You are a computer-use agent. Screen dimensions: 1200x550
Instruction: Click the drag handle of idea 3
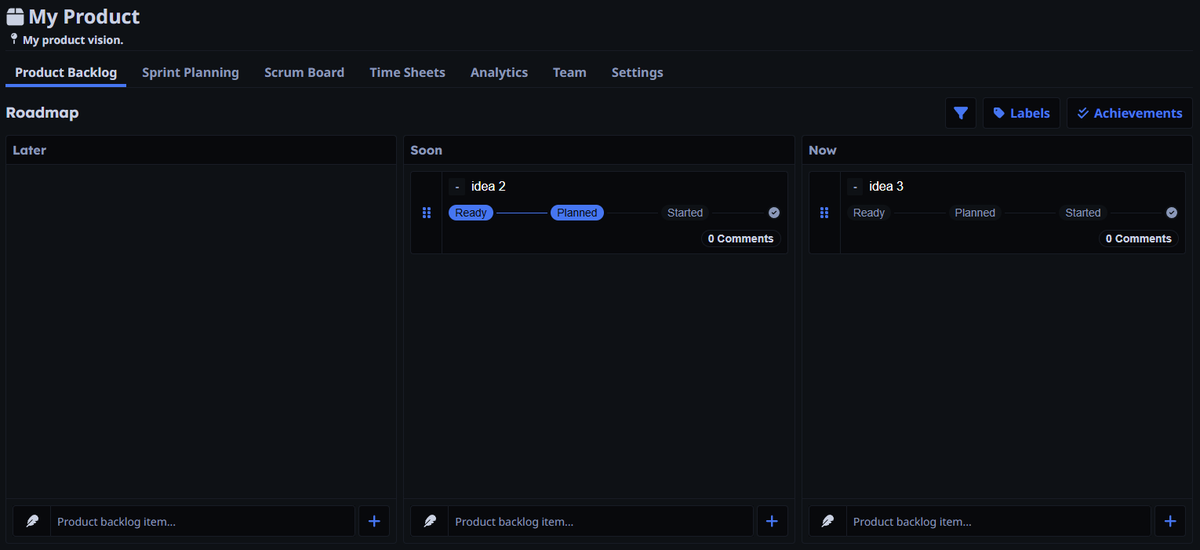[825, 213]
